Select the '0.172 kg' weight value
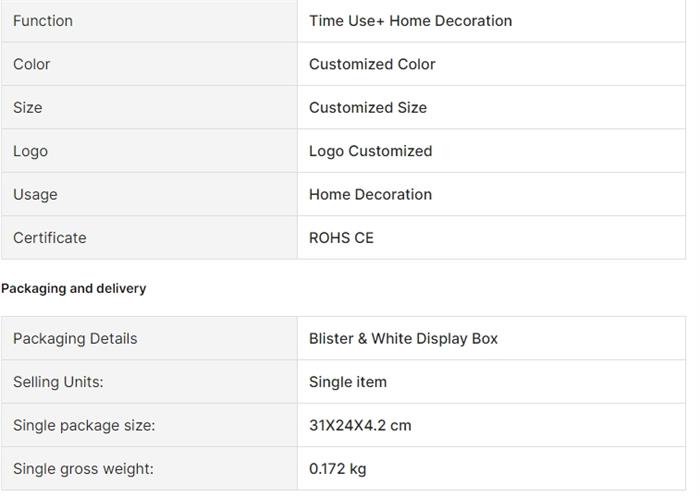Image resolution: width=700 pixels, height=496 pixels. pos(338,469)
